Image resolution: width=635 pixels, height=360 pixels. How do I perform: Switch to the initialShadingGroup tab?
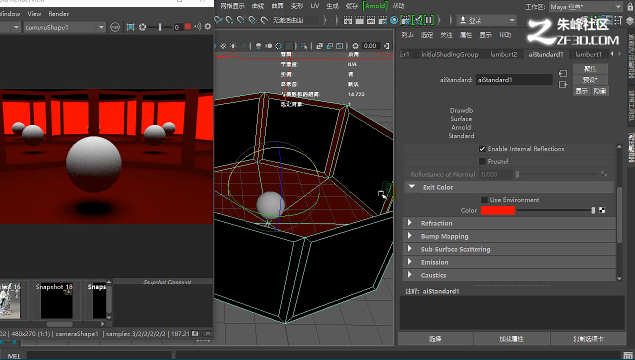[x=450, y=54]
